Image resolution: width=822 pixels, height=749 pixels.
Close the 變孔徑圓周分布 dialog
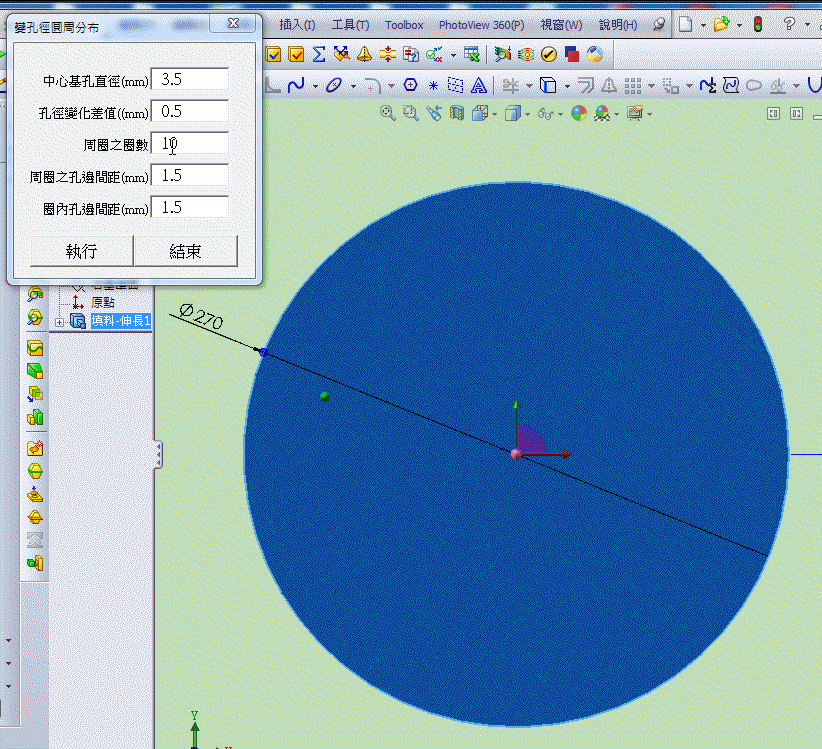point(233,23)
